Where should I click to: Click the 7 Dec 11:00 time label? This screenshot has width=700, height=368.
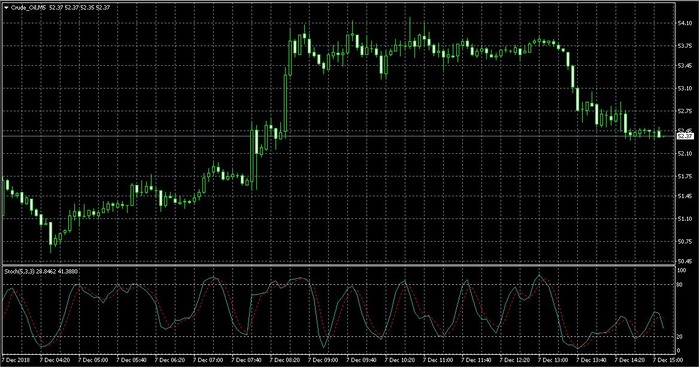click(x=438, y=360)
